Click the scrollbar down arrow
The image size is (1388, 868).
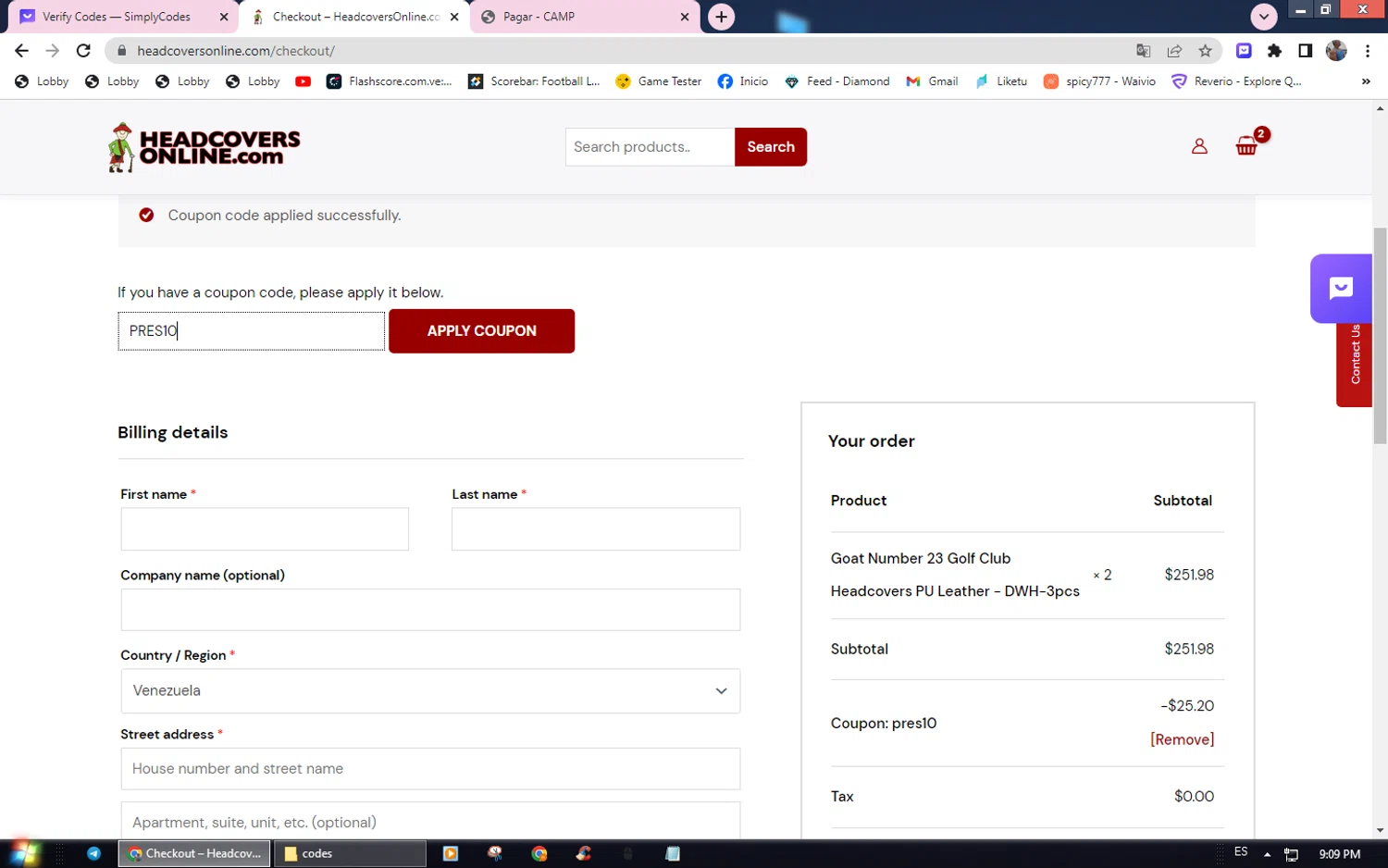(1380, 831)
